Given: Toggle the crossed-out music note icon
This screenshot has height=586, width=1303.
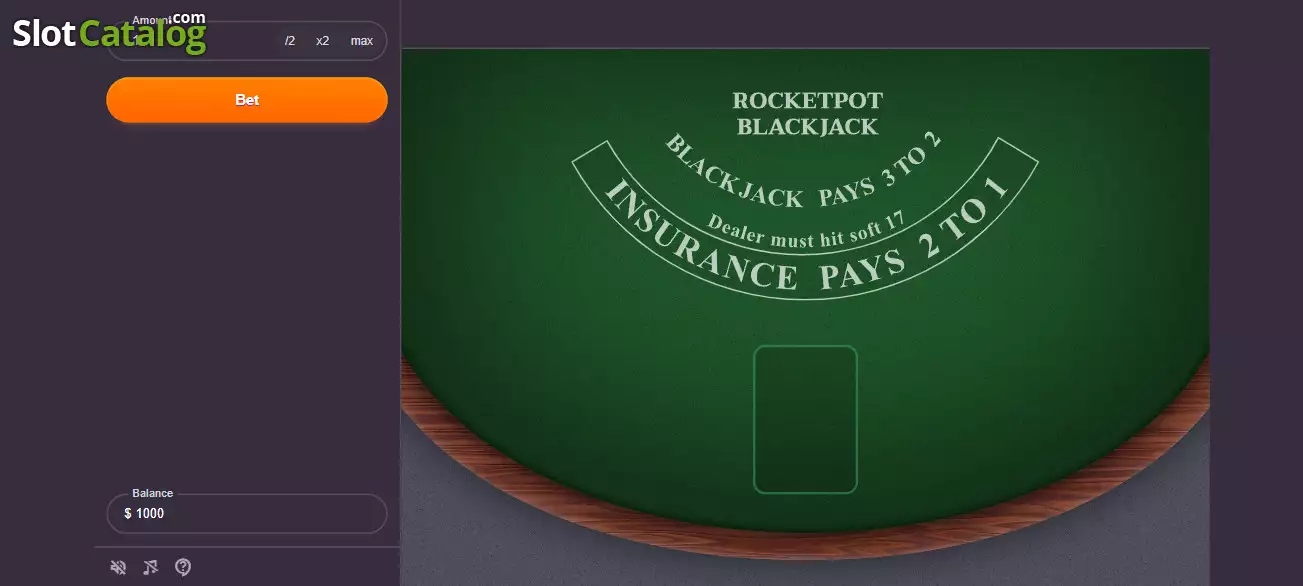Looking at the screenshot, I should 150,568.
